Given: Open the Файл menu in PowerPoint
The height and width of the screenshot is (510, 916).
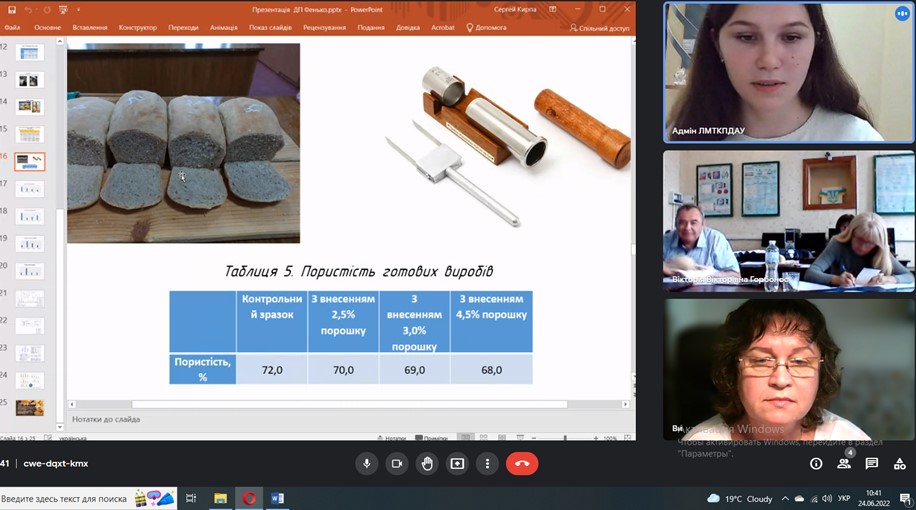Looking at the screenshot, I should coord(12,27).
